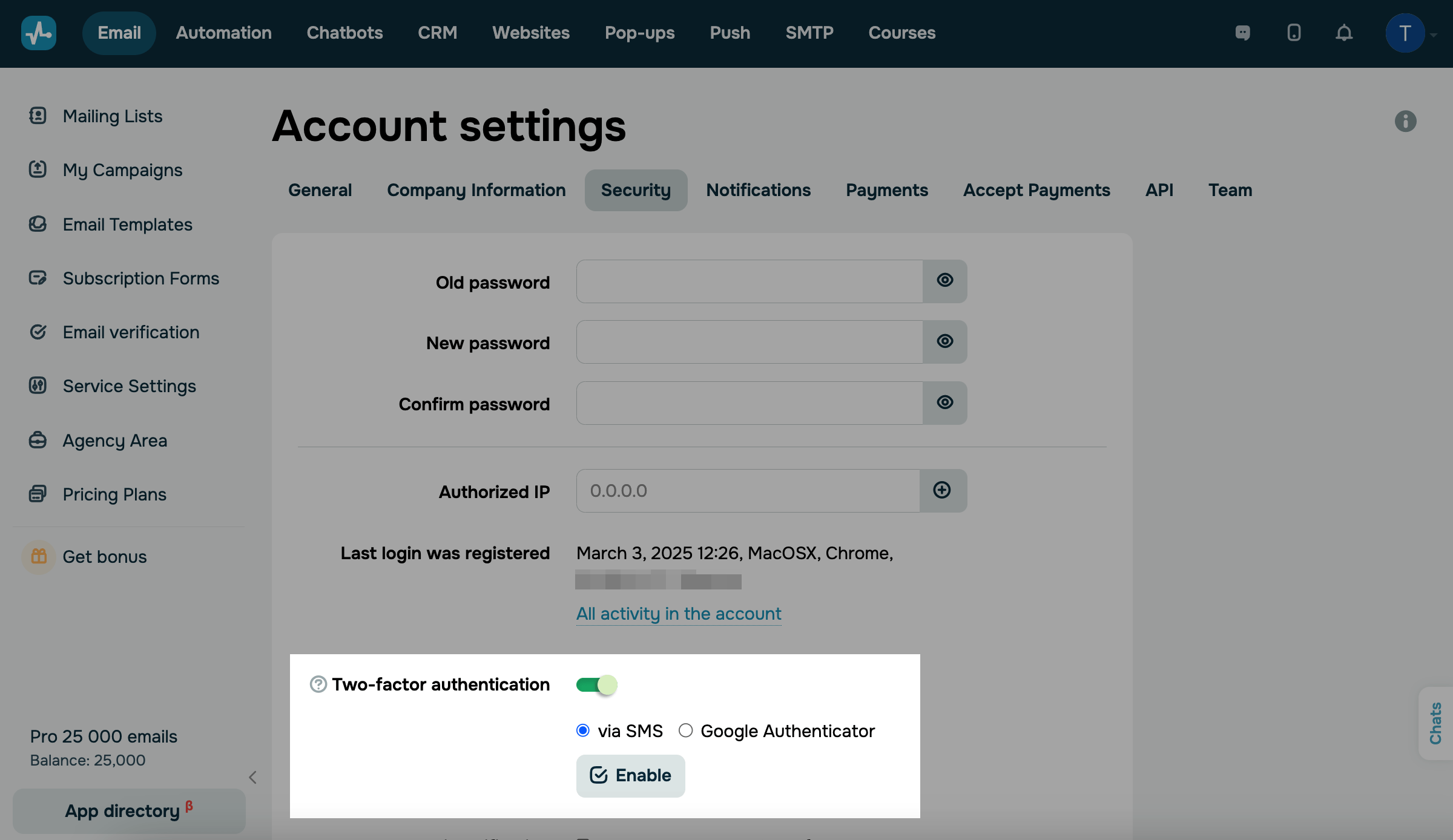Open All activity in the account link
The height and width of the screenshot is (840, 1453).
coord(679,614)
